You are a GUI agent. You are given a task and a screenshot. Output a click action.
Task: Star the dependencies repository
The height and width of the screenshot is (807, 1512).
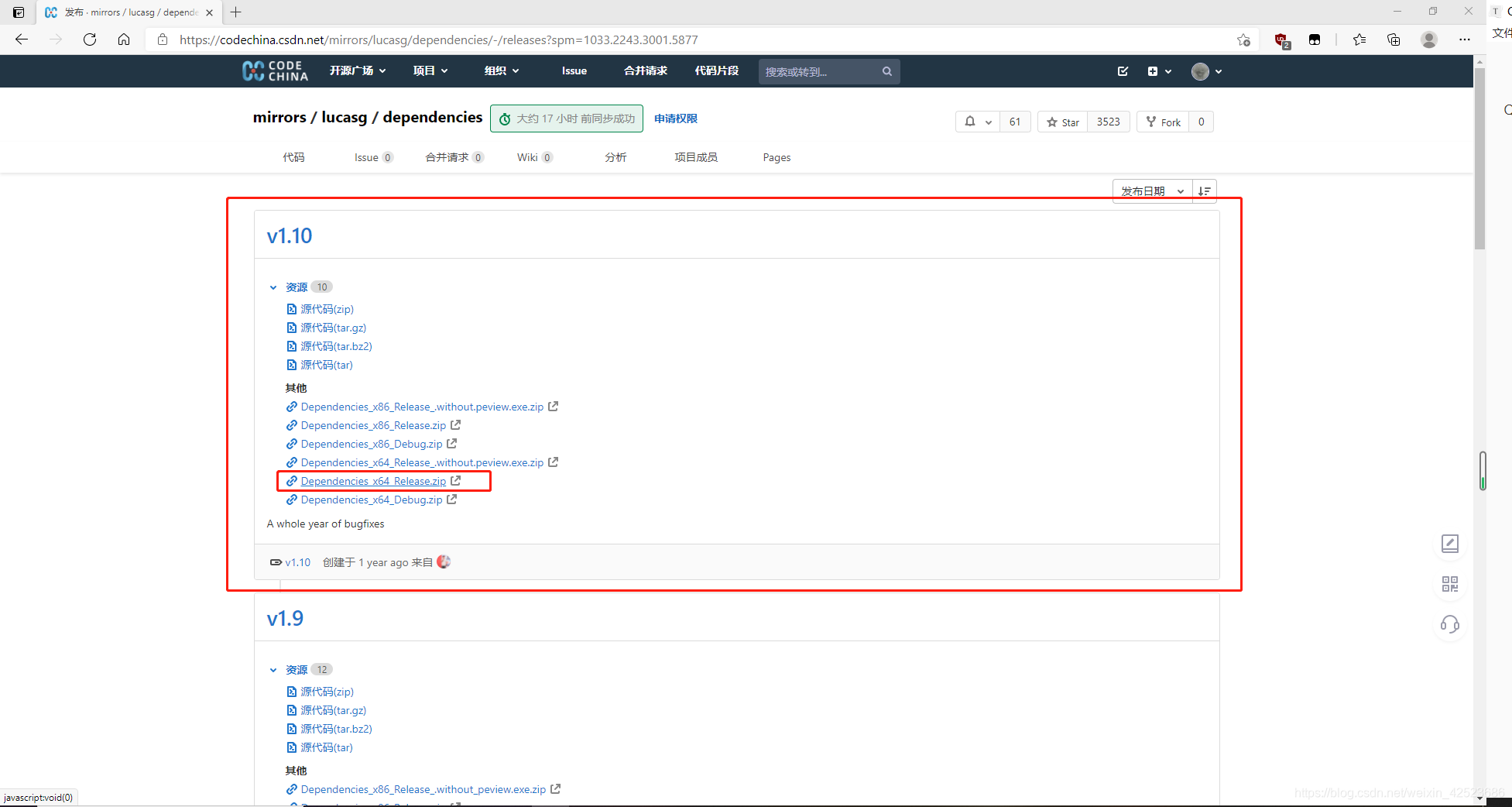tap(1062, 122)
